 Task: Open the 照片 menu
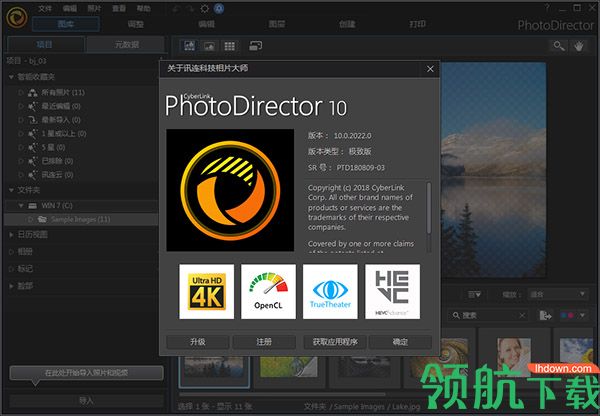pyautogui.click(x=94, y=8)
